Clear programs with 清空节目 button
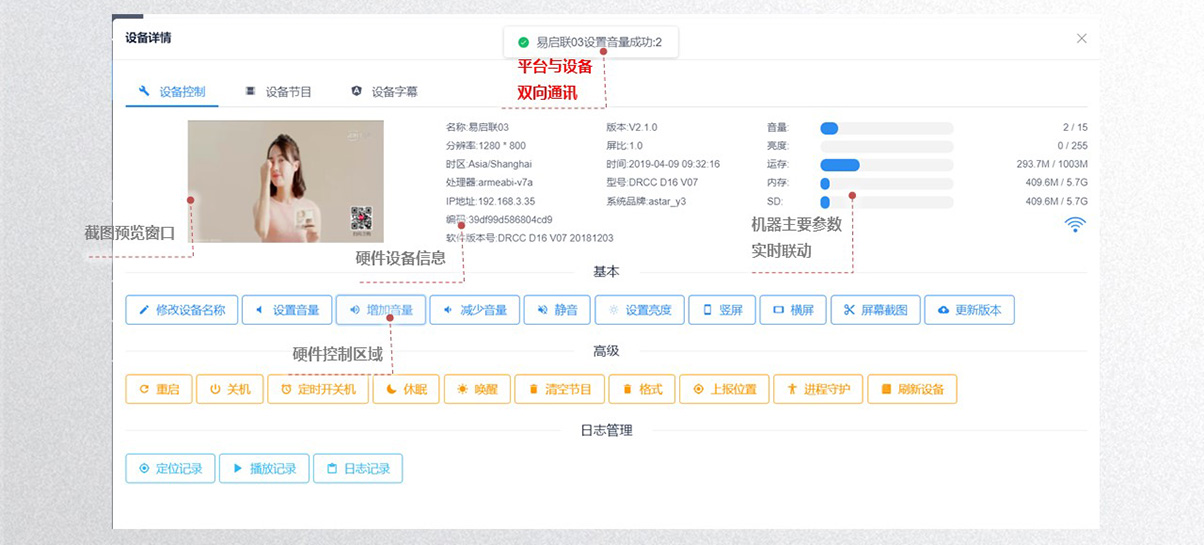 coord(560,389)
